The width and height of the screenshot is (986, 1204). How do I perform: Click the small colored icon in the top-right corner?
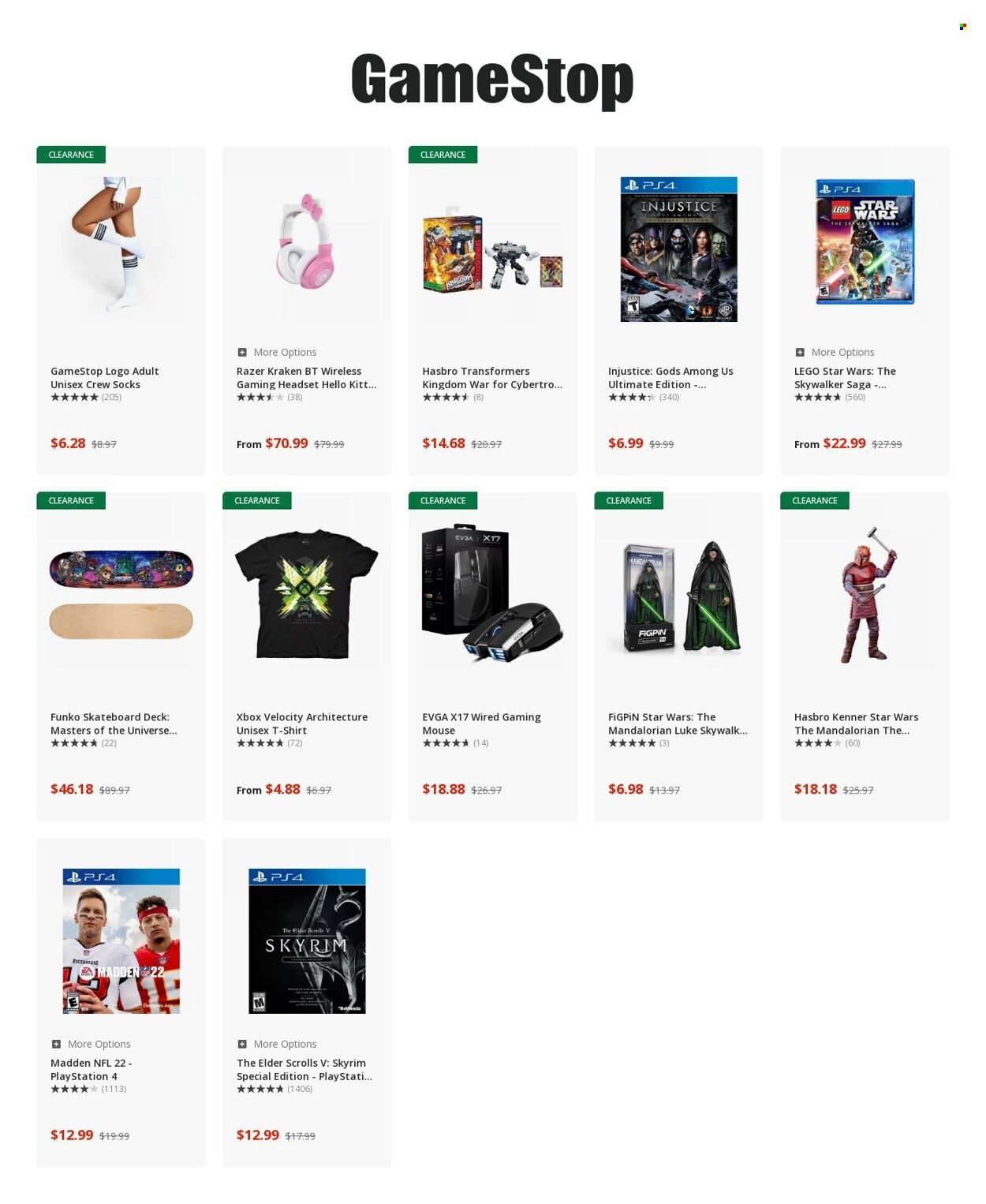[x=963, y=27]
